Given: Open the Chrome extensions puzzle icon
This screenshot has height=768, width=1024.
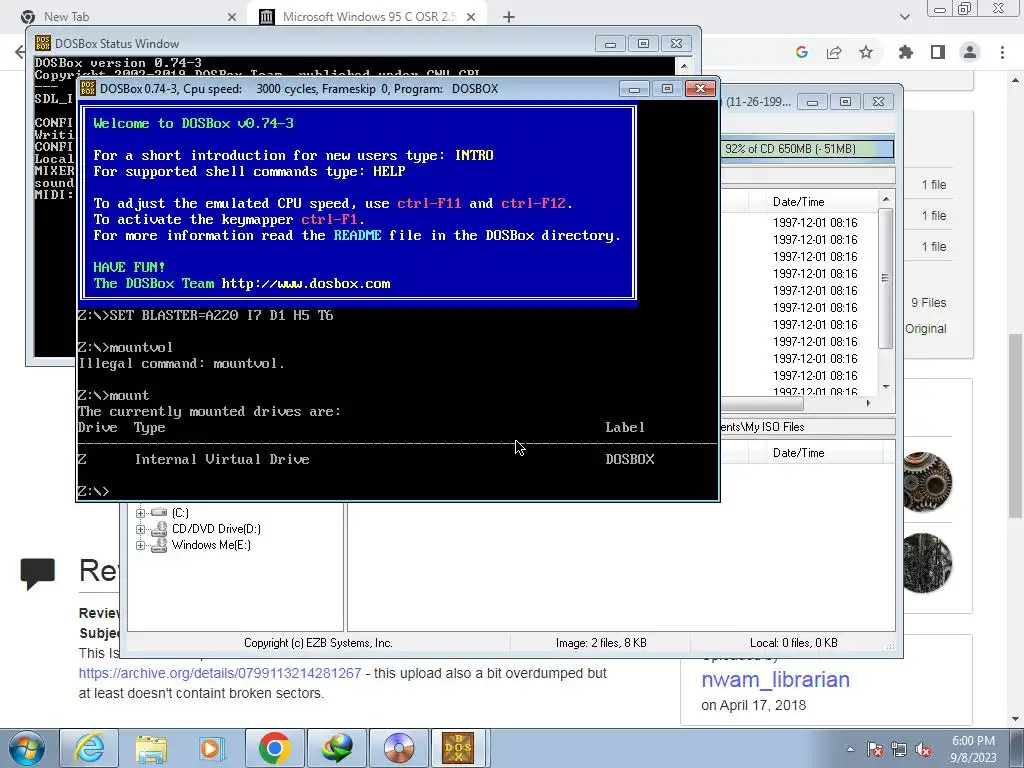Looking at the screenshot, I should [x=905, y=52].
